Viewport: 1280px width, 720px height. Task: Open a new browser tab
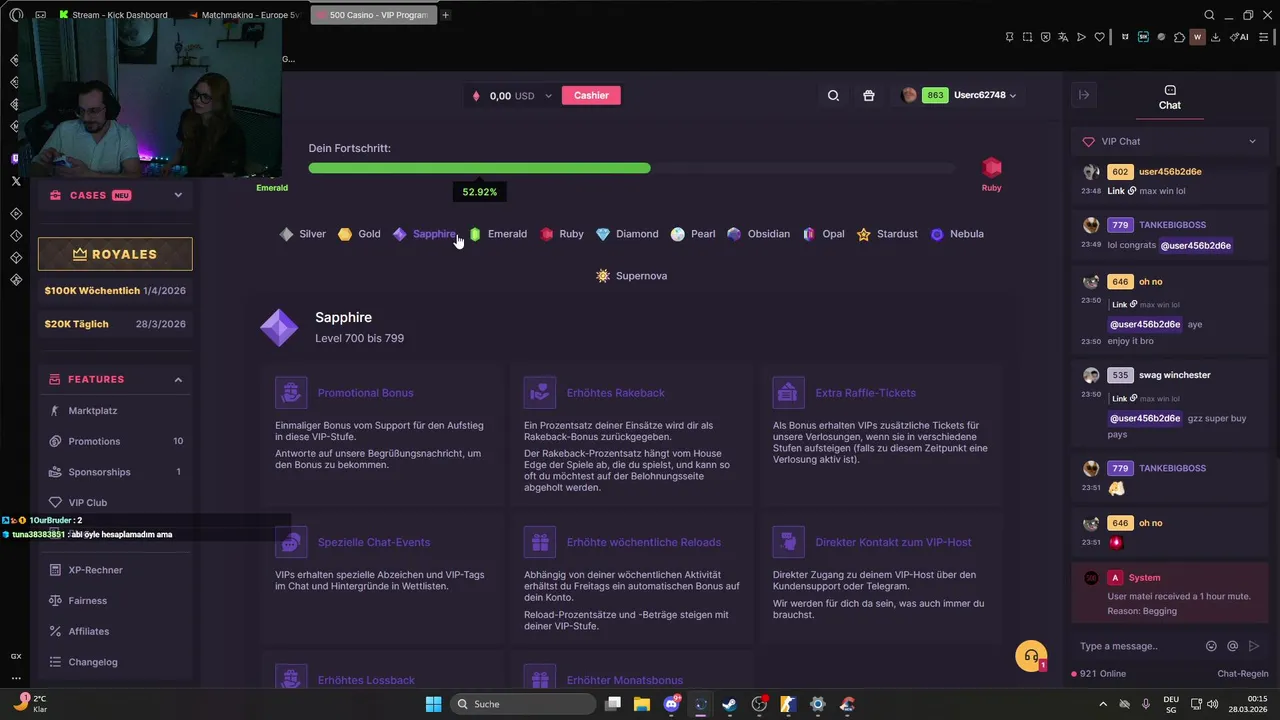pyautogui.click(x=445, y=15)
